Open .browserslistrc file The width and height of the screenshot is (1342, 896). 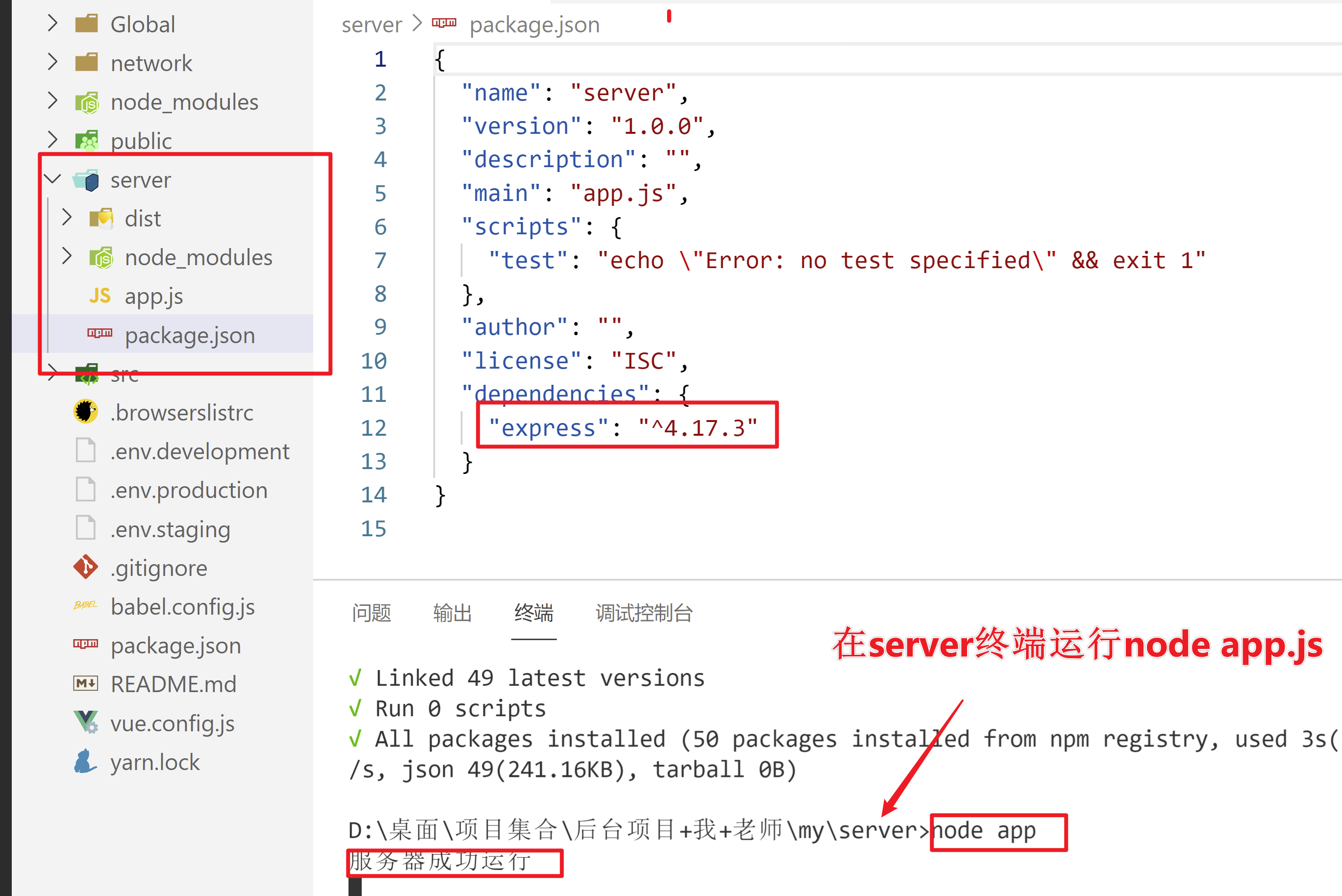182,412
